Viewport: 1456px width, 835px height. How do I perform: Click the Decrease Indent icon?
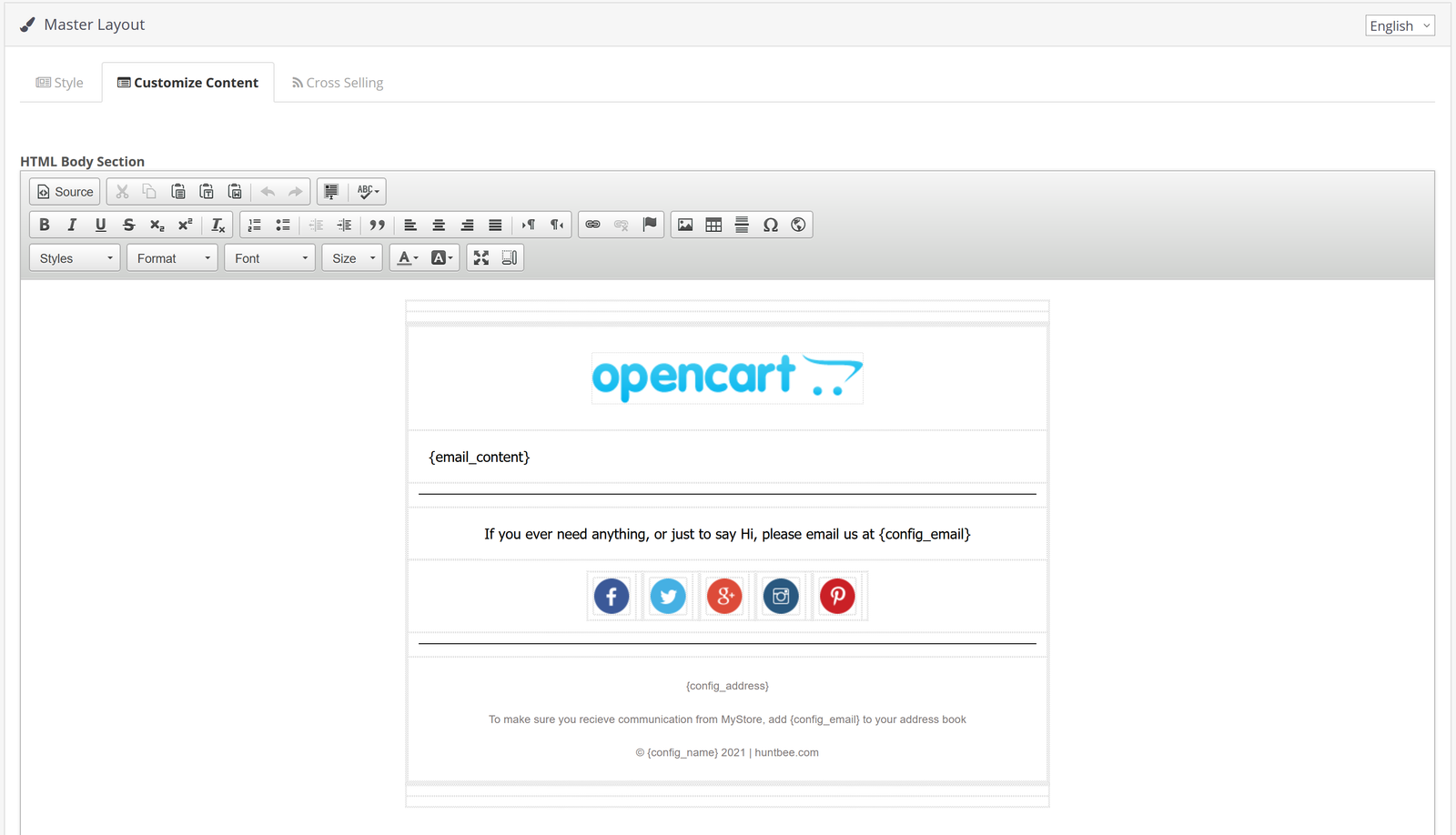point(316,225)
